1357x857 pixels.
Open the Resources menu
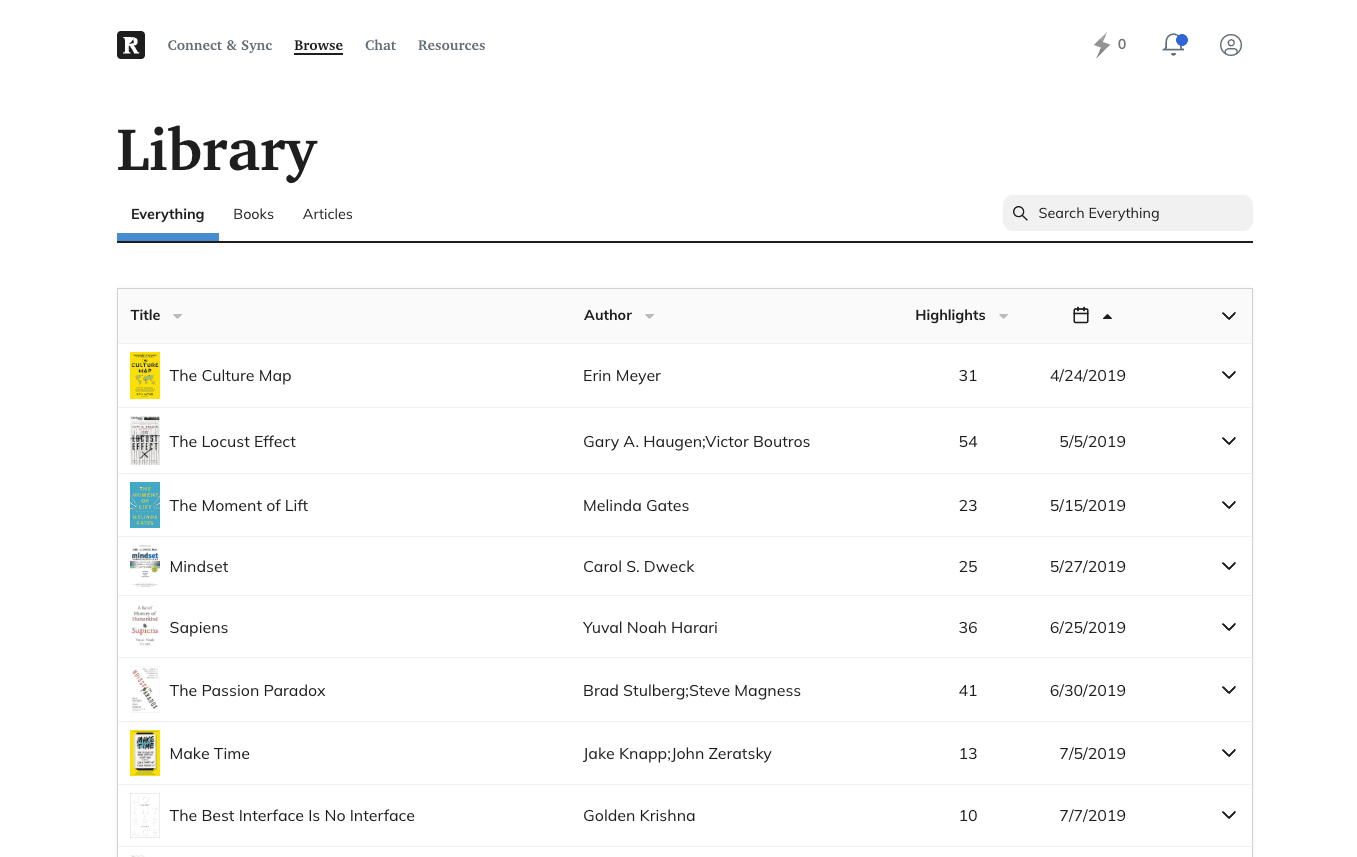(x=451, y=45)
